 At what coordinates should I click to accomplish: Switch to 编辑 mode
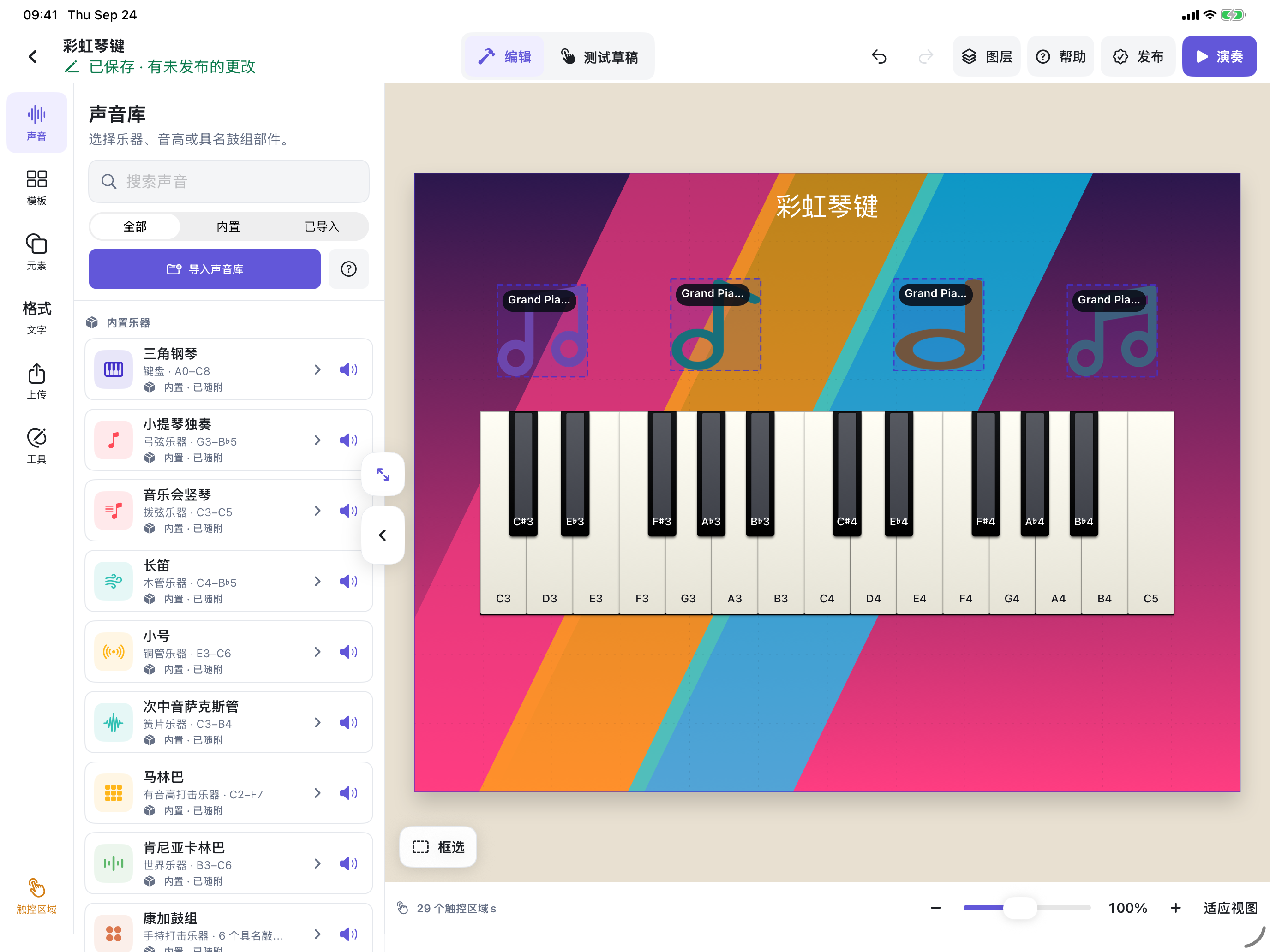coord(505,56)
